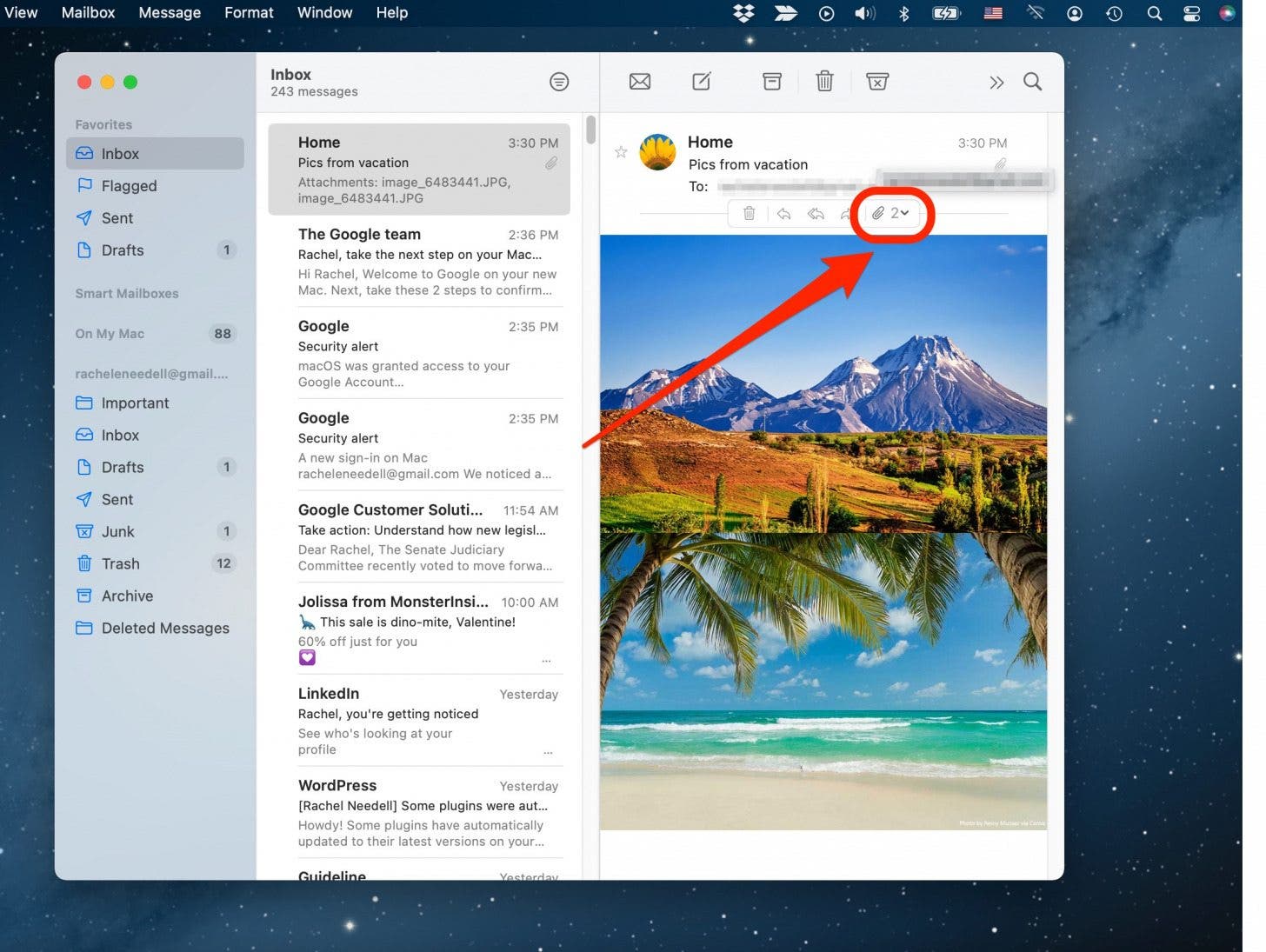1266x952 pixels.
Task: Archive the selected message
Action: (771, 82)
